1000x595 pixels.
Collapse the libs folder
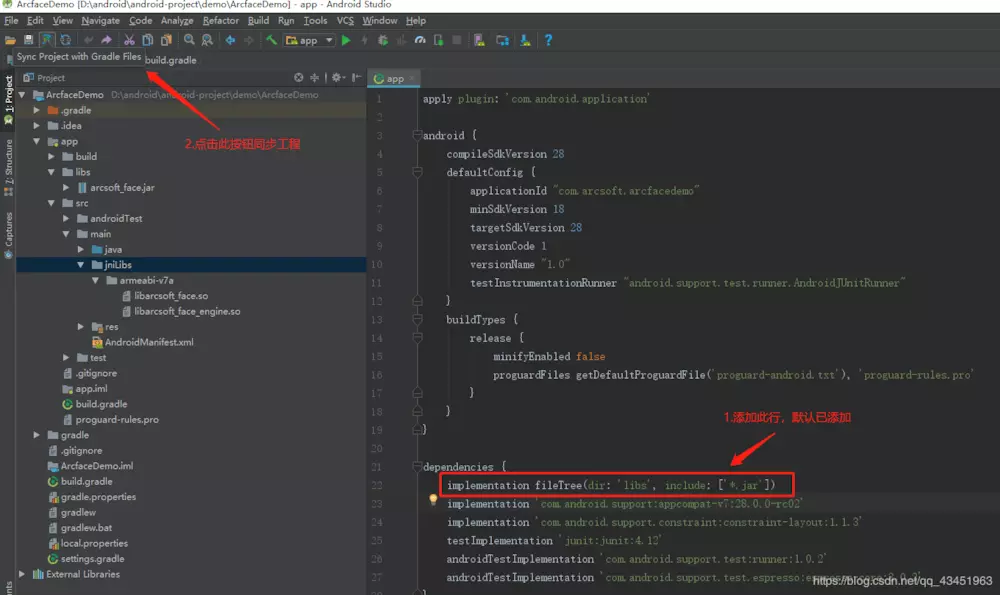(51, 172)
